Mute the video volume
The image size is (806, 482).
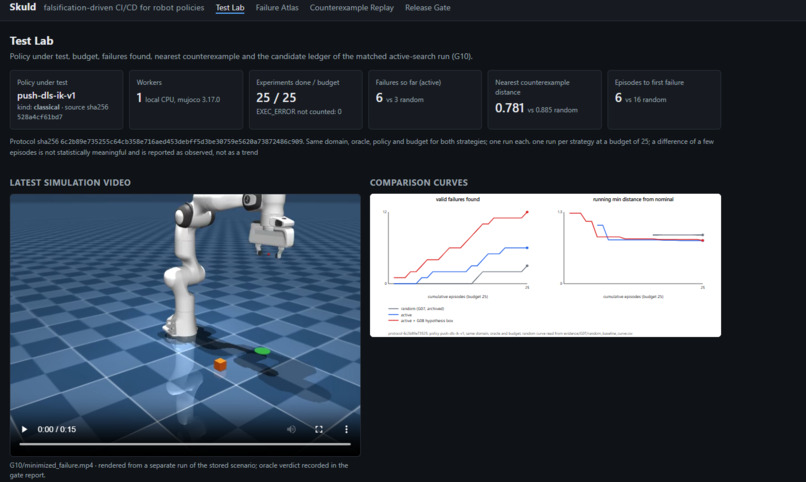[x=291, y=429]
